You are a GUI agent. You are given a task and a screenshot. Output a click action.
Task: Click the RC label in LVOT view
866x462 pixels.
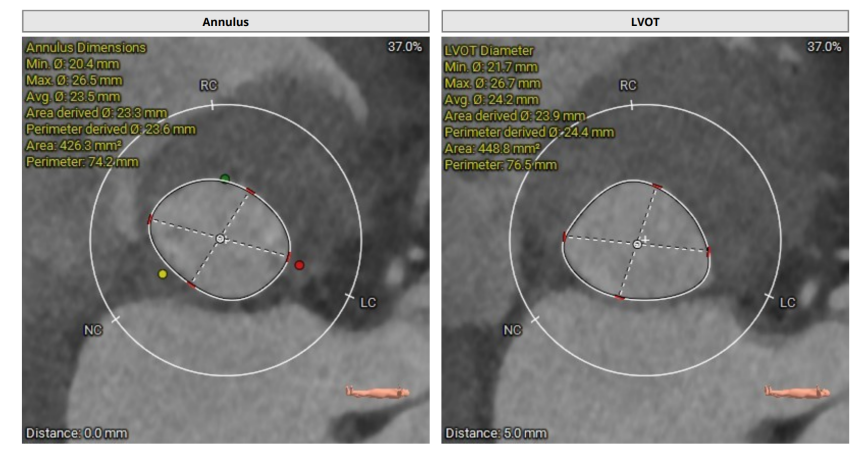[x=628, y=86]
